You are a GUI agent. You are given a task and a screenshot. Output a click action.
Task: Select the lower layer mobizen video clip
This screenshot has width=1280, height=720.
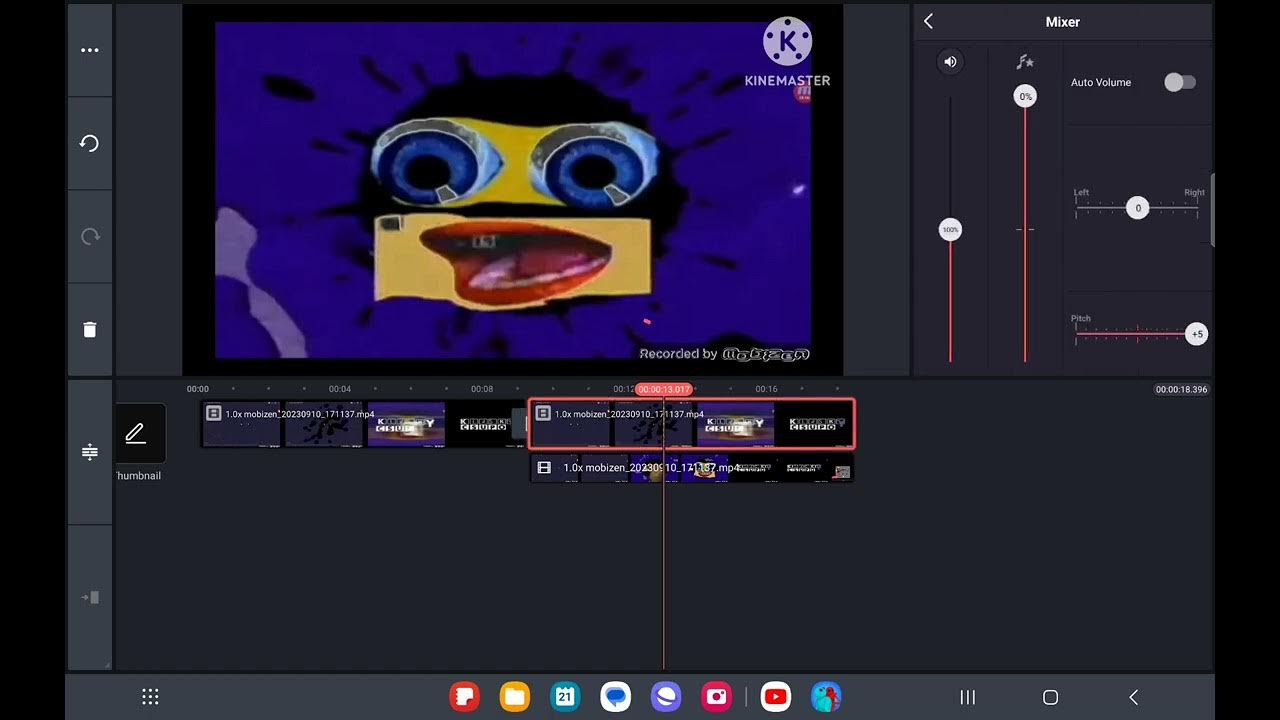point(691,468)
